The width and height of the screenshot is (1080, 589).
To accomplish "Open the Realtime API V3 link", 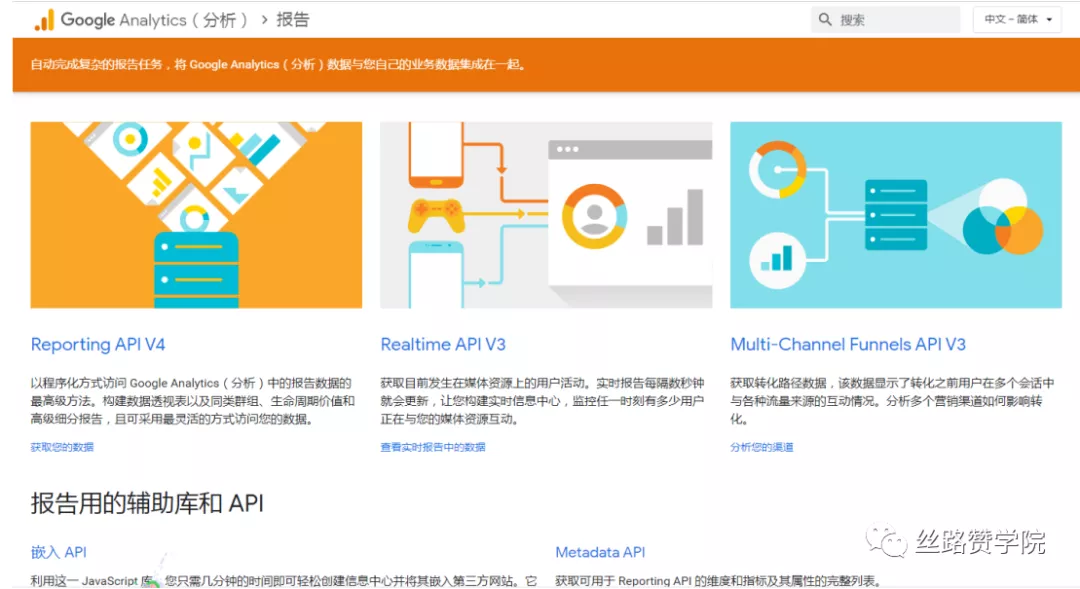I will tap(443, 344).
